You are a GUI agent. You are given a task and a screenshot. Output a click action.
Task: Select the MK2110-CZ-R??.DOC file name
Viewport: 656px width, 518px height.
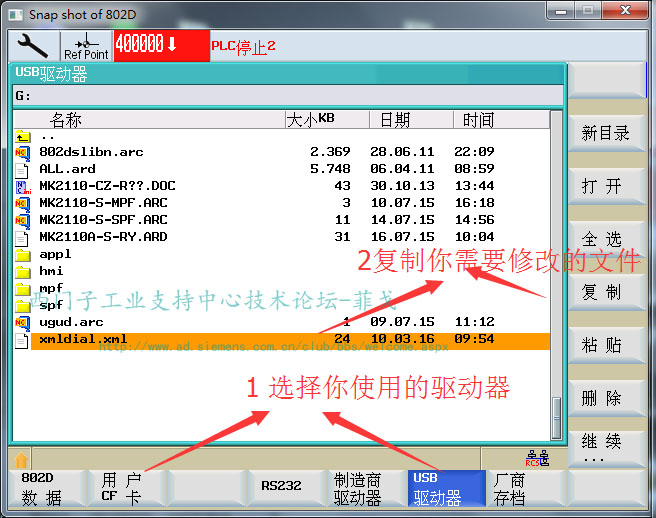pos(108,186)
